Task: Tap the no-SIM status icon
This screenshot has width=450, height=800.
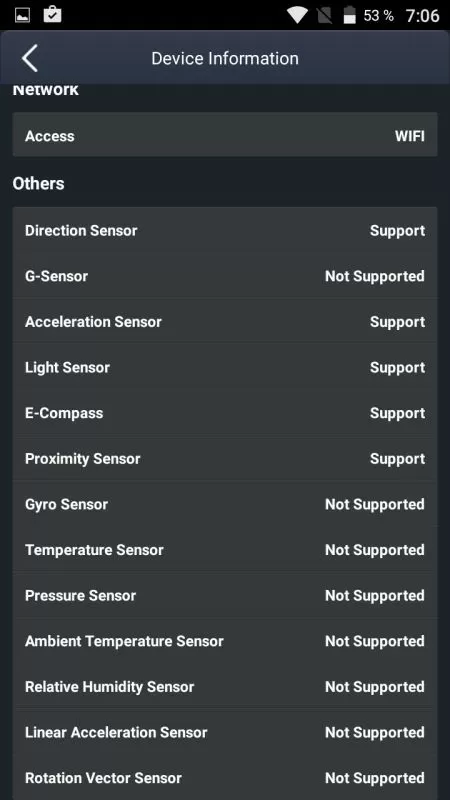Action: pyautogui.click(x=324, y=15)
